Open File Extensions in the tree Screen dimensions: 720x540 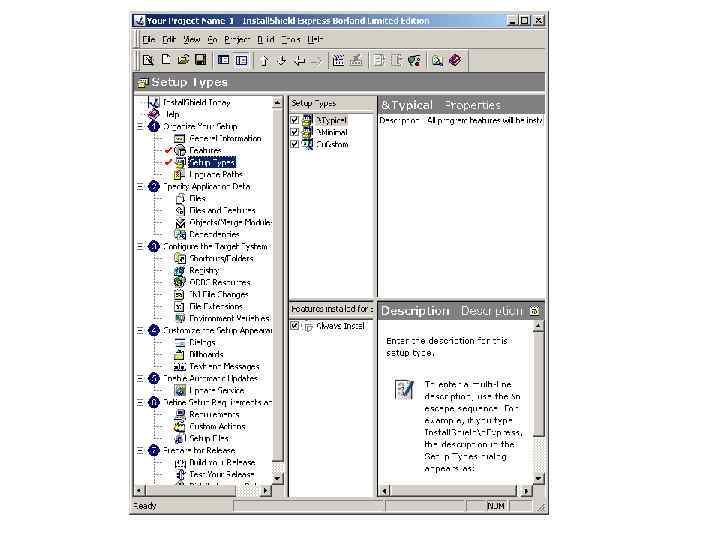[x=216, y=306]
